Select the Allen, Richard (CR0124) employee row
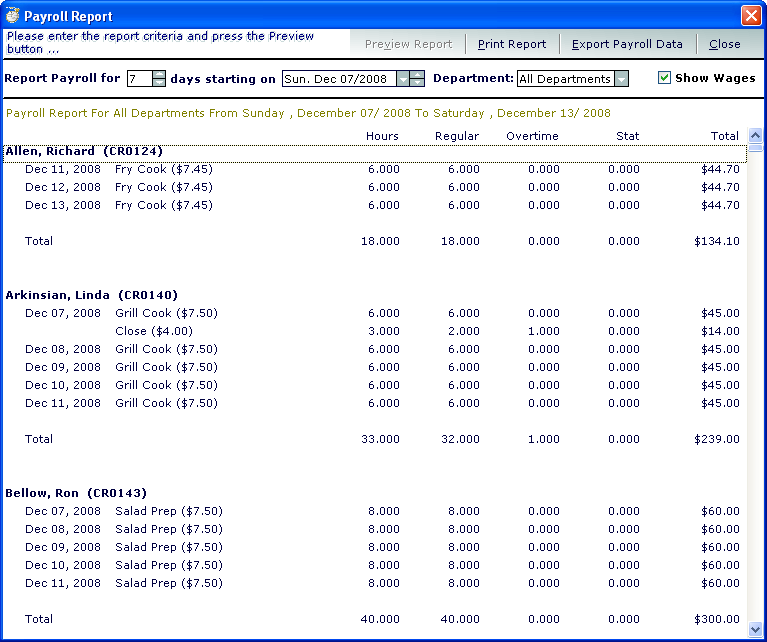This screenshot has width=767, height=642. pos(84,152)
